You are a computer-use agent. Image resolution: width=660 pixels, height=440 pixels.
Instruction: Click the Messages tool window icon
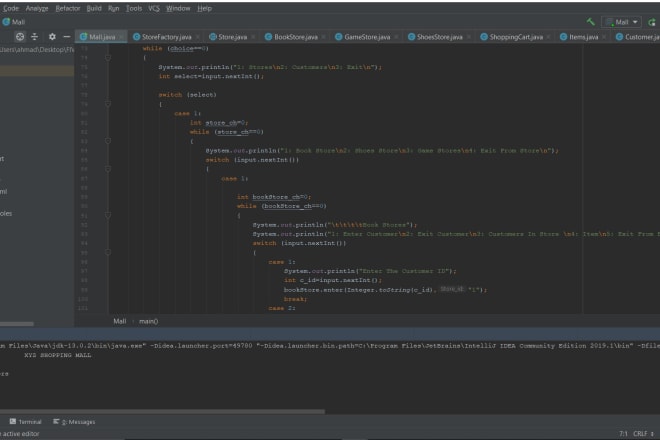(x=56, y=421)
